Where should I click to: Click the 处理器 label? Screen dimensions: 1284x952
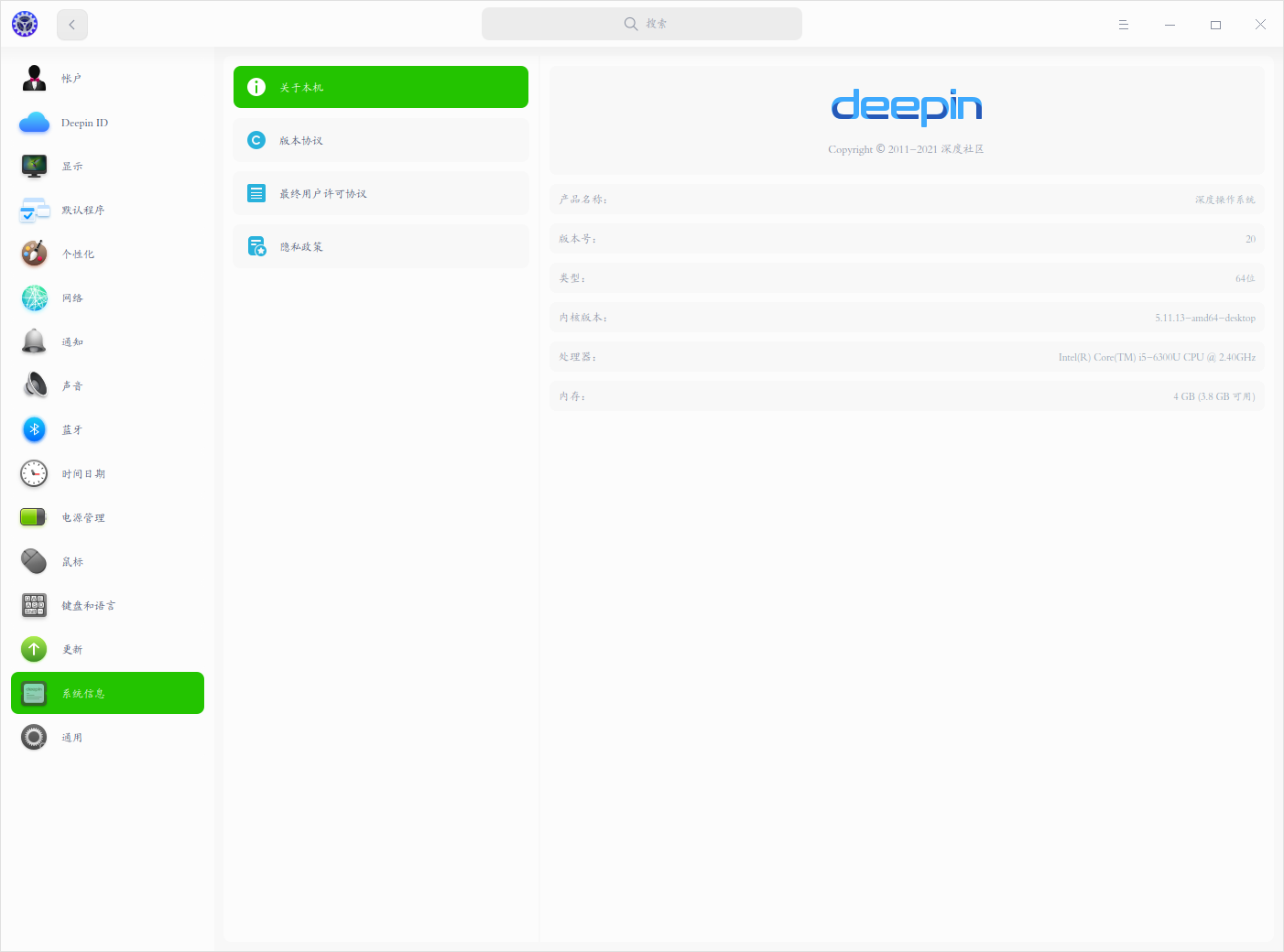pos(578,357)
